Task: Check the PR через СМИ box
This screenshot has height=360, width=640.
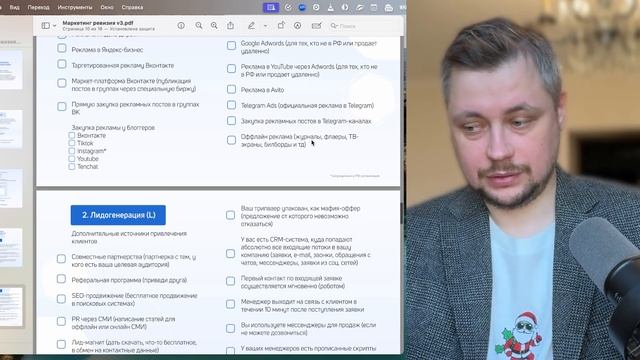Action: (x=61, y=322)
